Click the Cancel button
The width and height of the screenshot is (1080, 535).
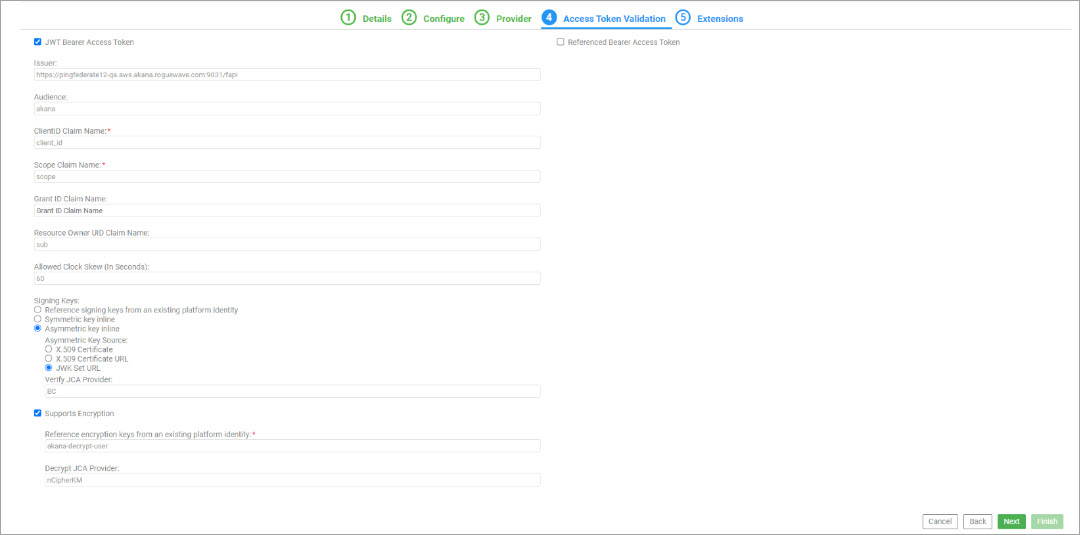[x=939, y=521]
